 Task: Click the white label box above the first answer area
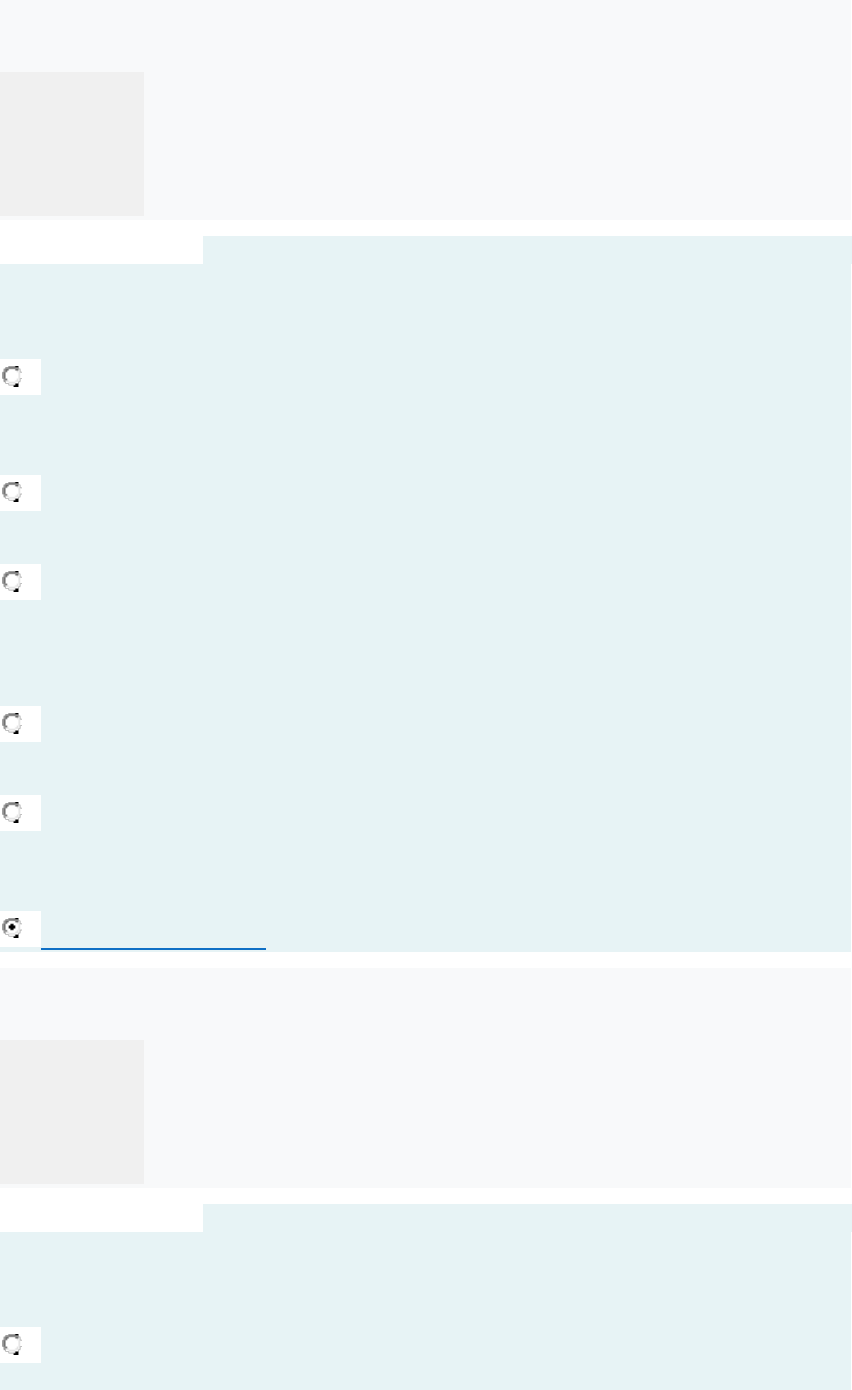point(101,250)
